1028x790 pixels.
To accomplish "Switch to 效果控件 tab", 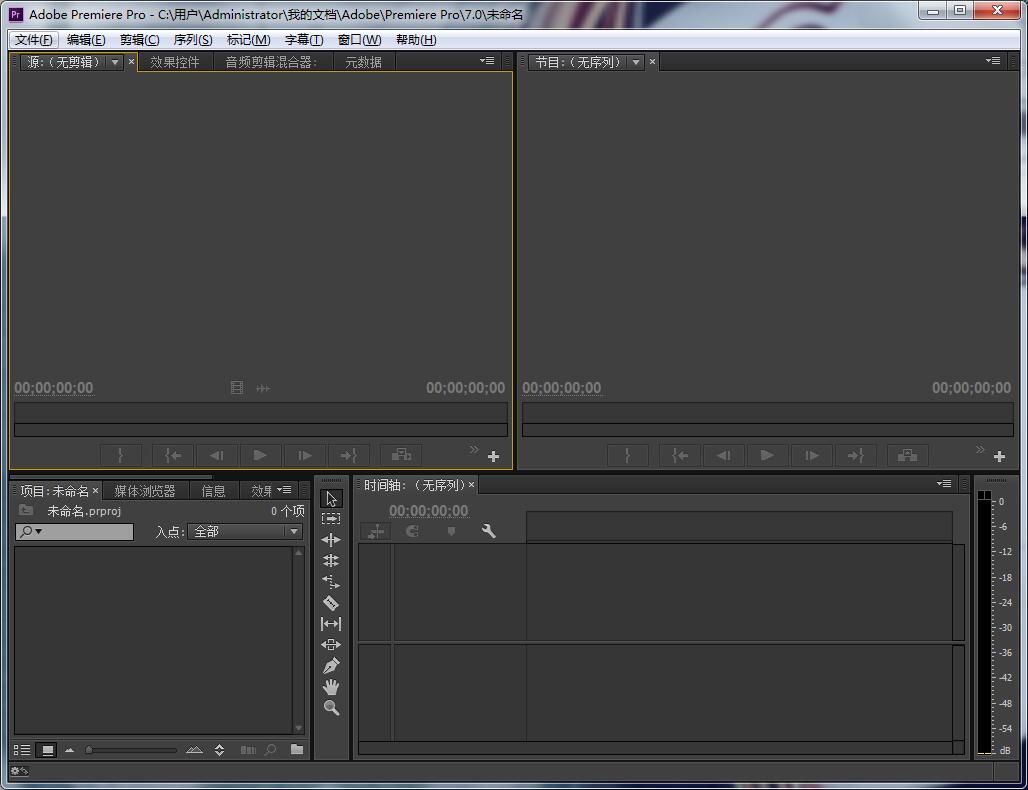I will coord(175,62).
